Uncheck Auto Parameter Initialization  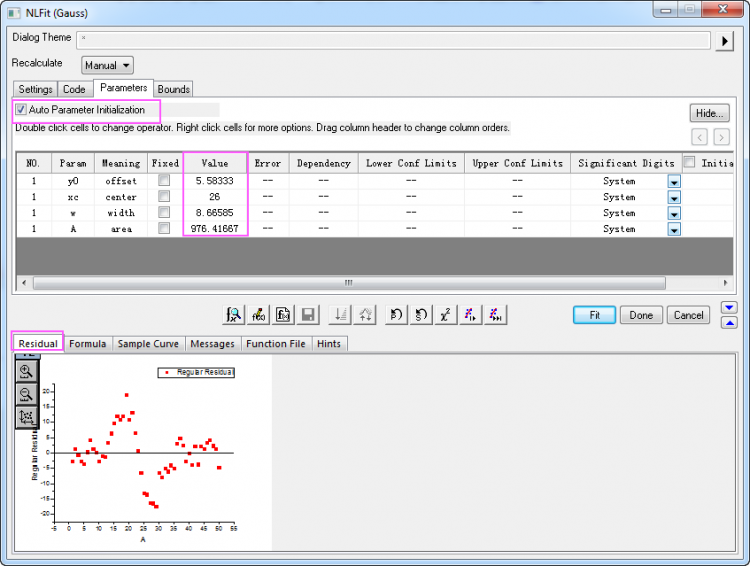point(21,109)
